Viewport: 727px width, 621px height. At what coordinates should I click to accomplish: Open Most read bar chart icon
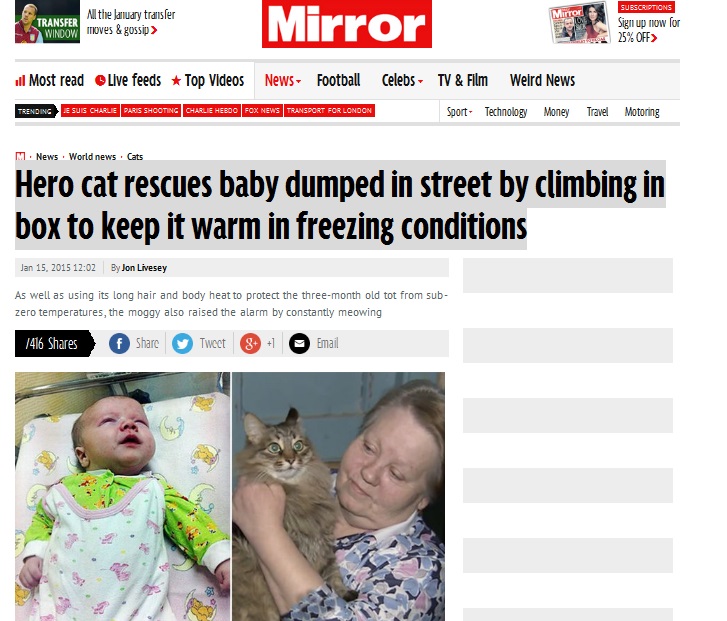click(x=20, y=81)
